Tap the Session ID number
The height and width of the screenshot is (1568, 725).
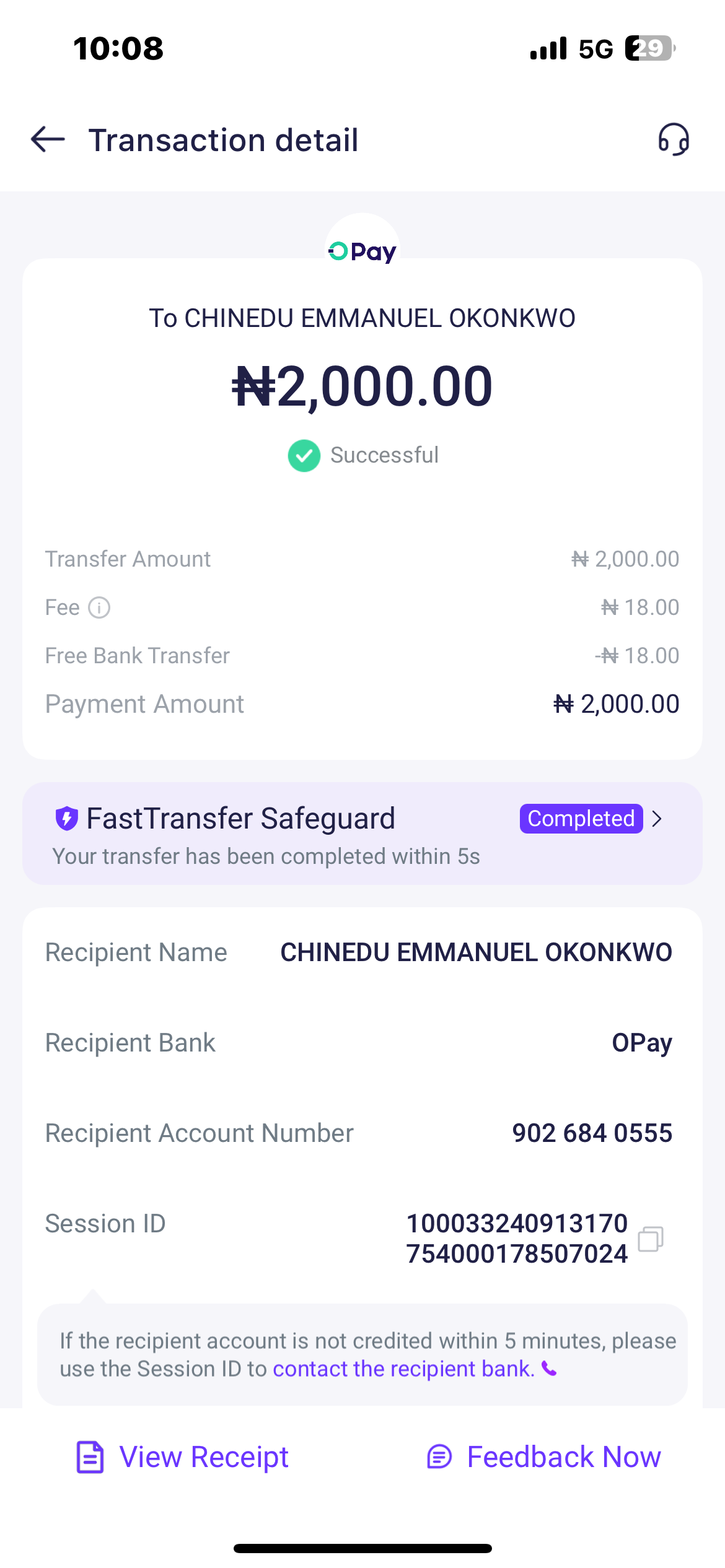click(x=517, y=1239)
